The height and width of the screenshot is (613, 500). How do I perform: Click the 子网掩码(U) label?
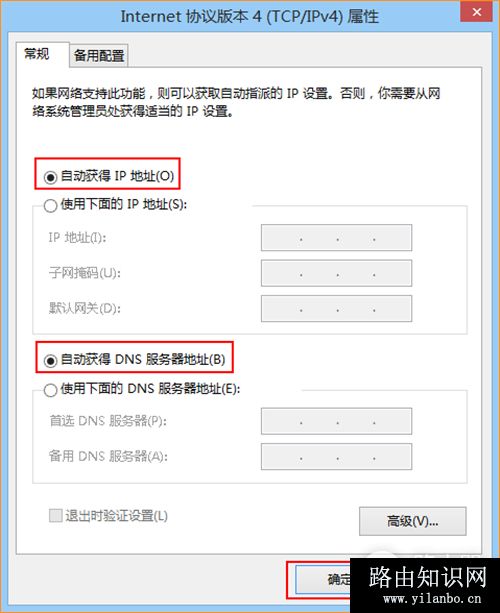(84, 272)
